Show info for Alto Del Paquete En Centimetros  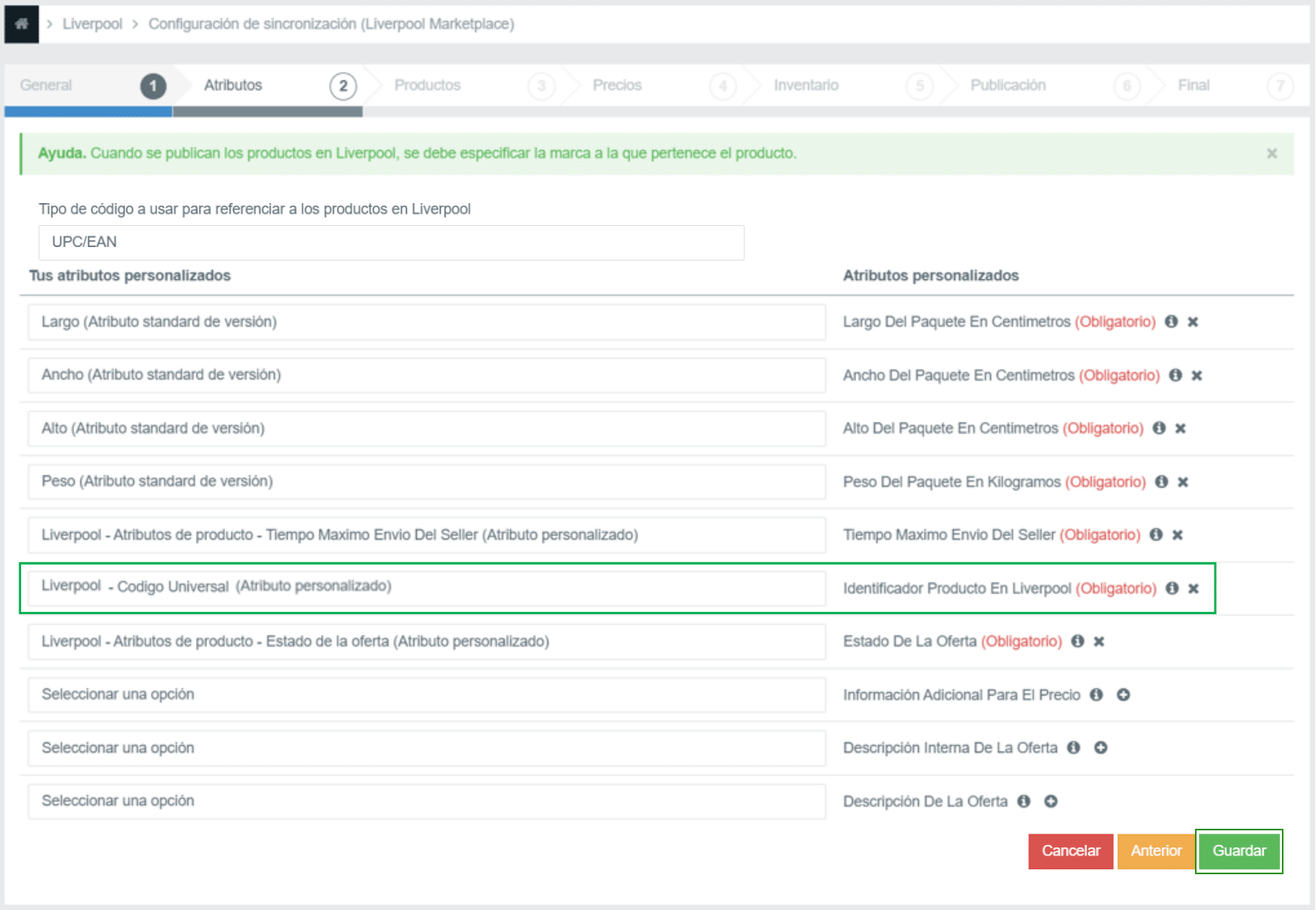tap(1159, 428)
